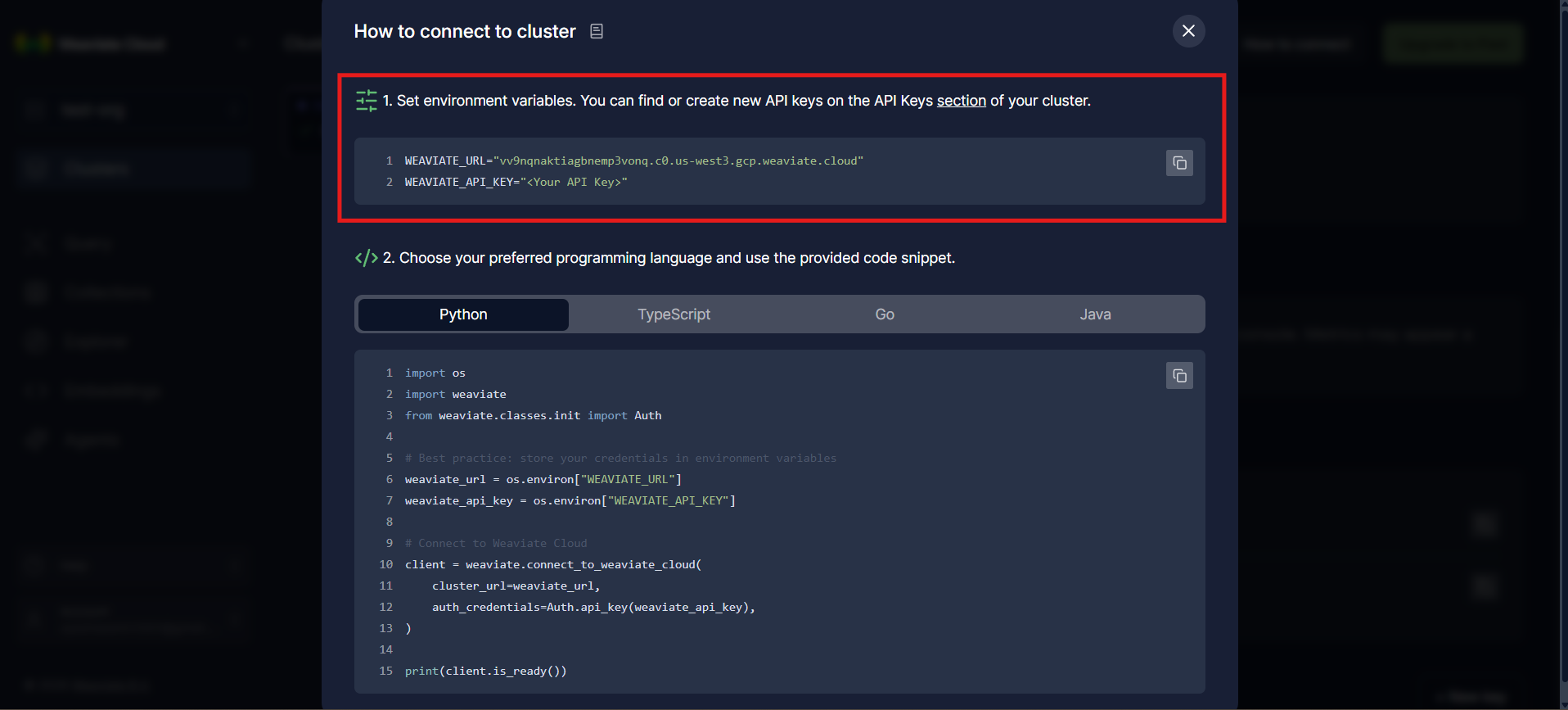
Task: Select the Python language tab
Action: [463, 314]
